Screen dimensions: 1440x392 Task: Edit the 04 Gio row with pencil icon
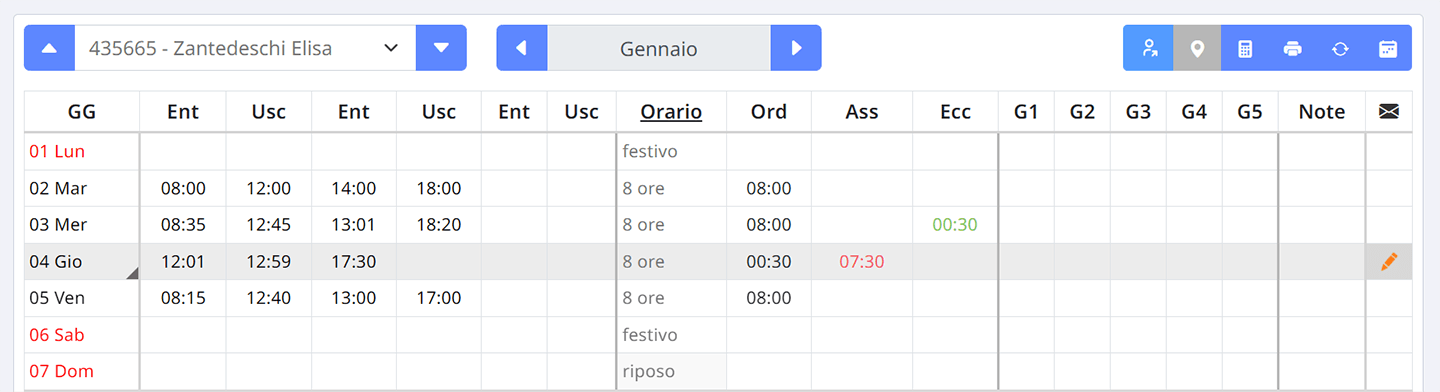(x=1389, y=262)
